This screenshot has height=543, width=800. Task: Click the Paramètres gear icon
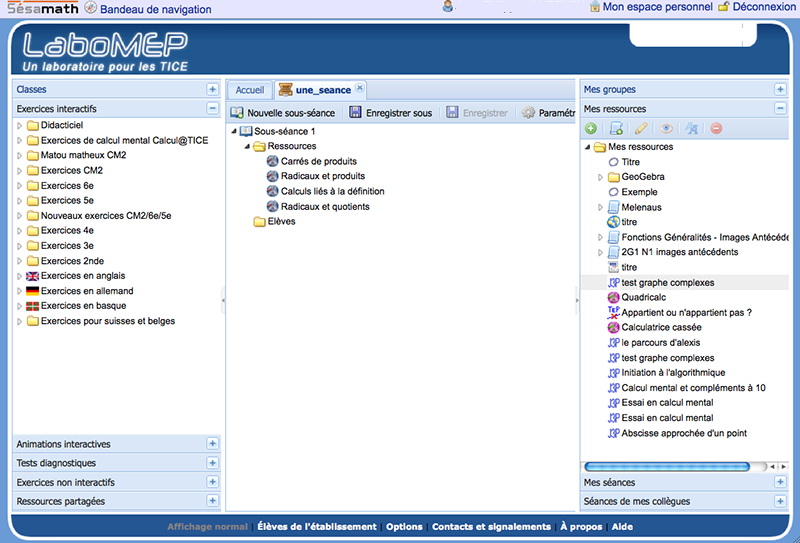[529, 113]
